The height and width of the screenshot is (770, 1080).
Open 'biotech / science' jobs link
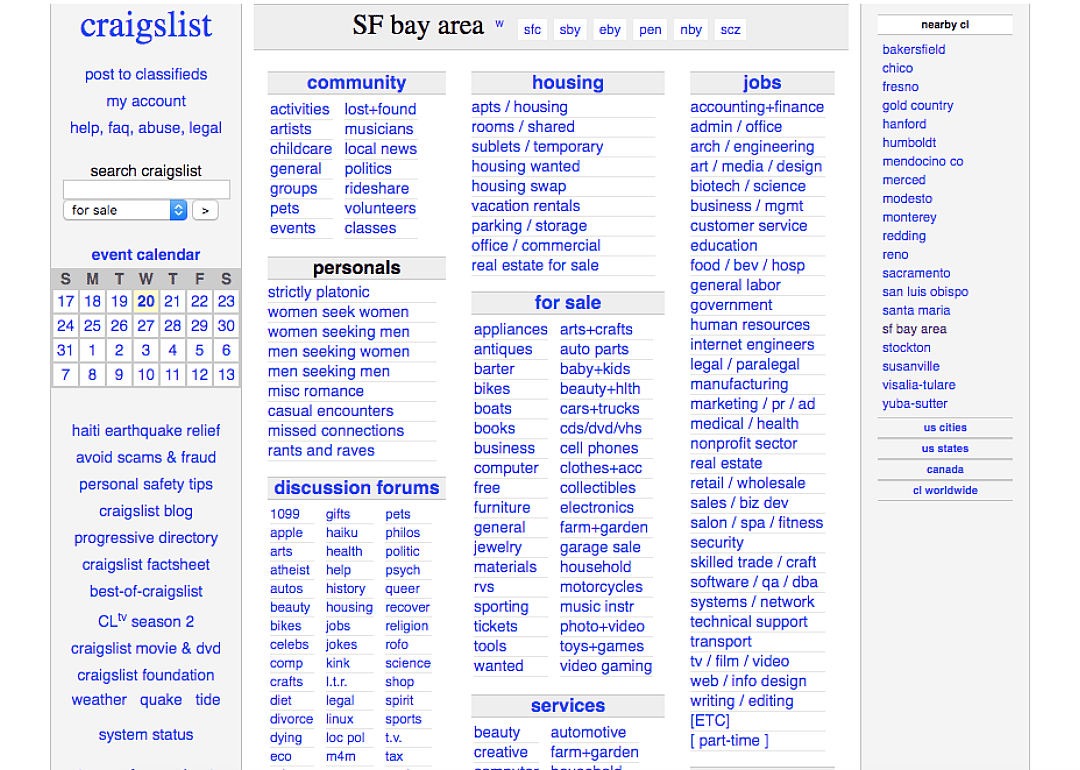click(x=748, y=186)
